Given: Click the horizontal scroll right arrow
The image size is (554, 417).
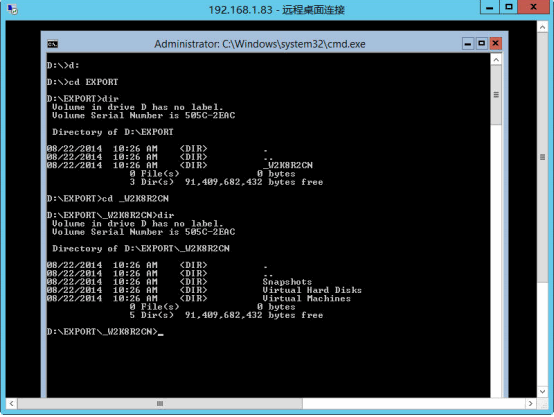Looking at the screenshot, I should [x=530, y=403].
